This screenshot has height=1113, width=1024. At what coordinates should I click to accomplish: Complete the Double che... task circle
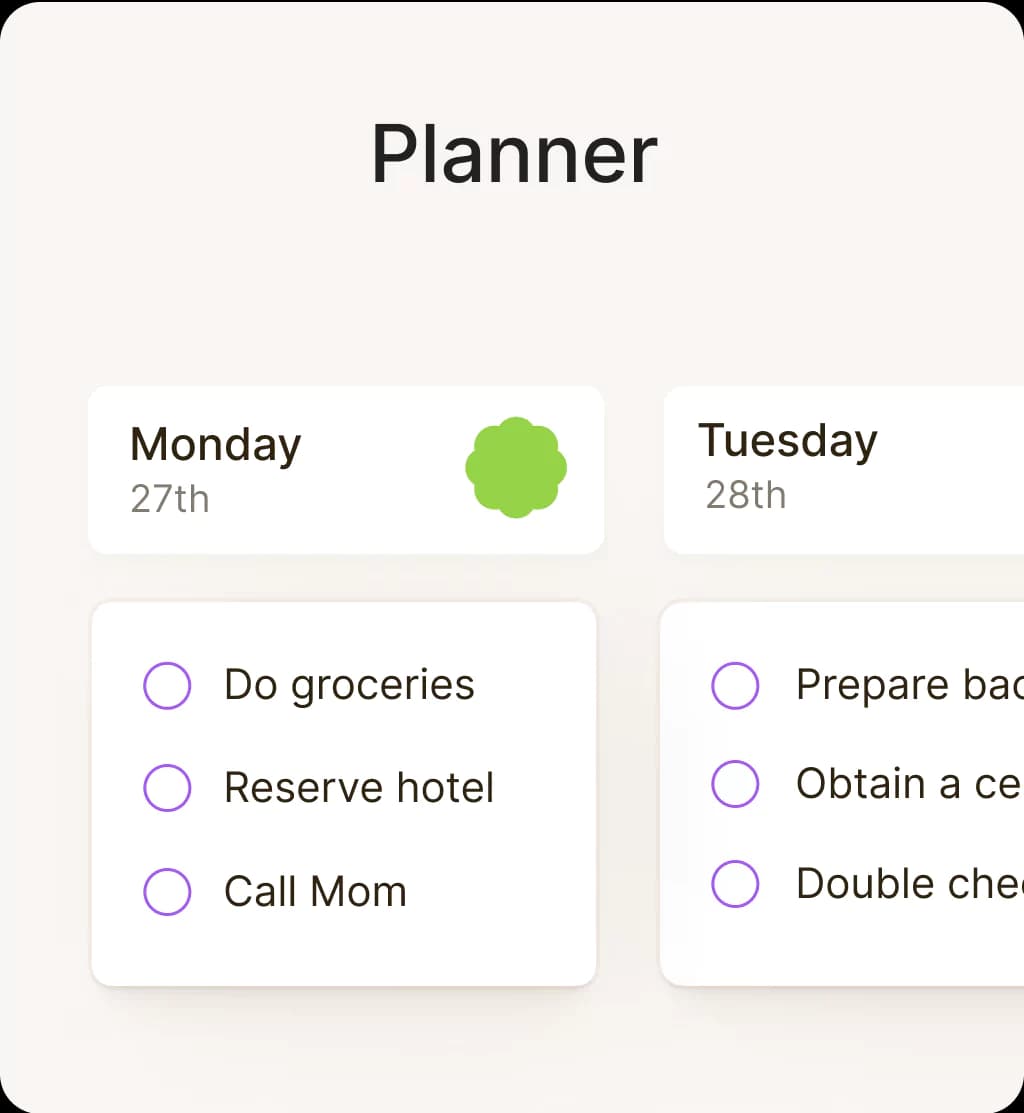click(x=735, y=884)
